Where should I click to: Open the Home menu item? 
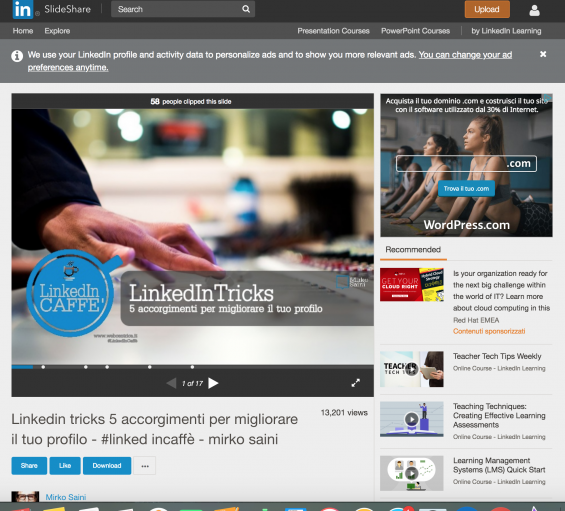[x=23, y=31]
